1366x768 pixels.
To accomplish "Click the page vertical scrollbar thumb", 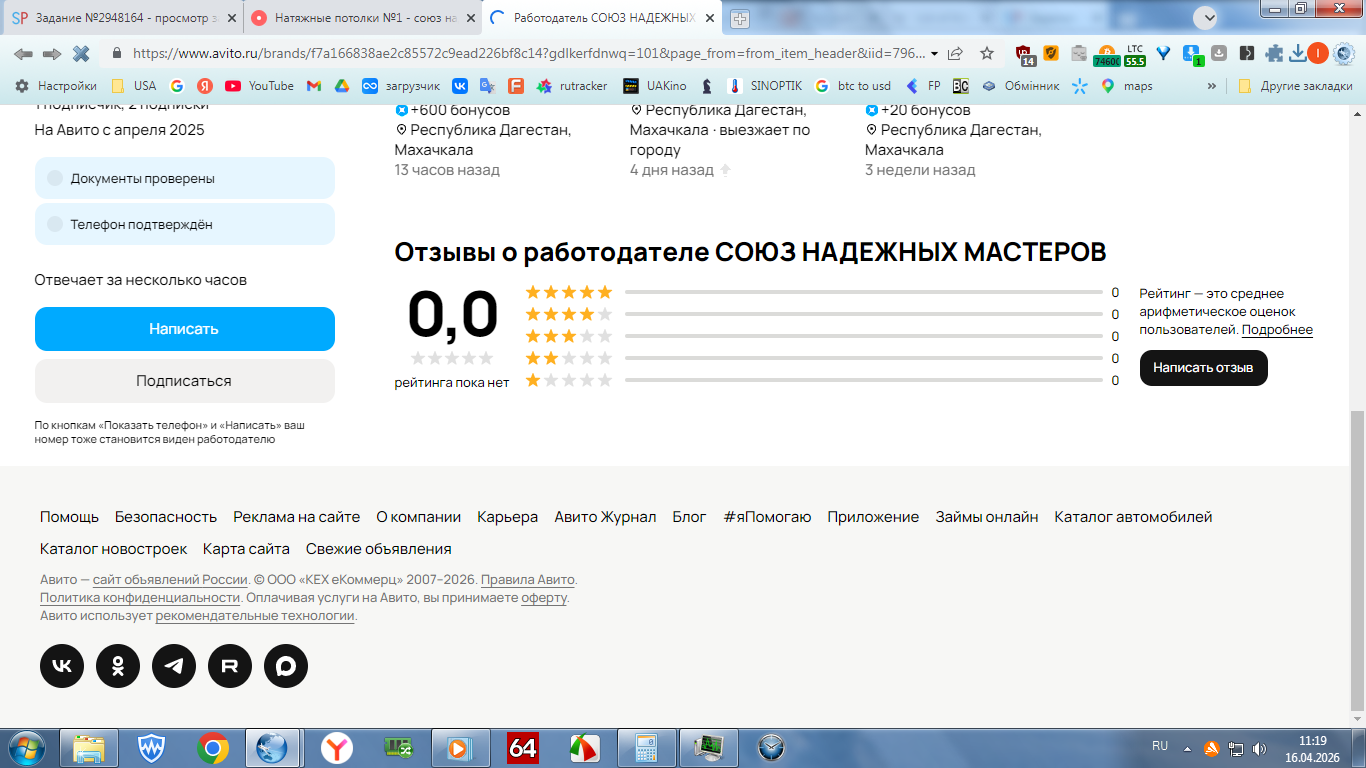I will (1357, 560).
